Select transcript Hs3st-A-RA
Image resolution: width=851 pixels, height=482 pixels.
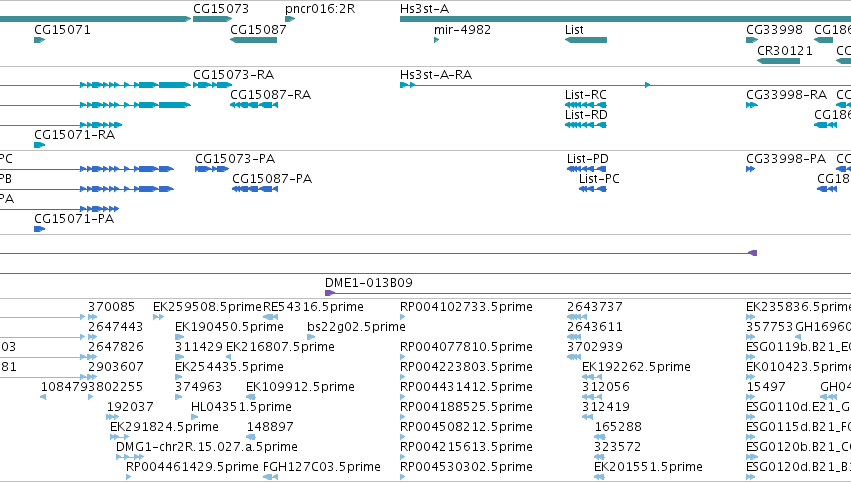(x=436, y=75)
